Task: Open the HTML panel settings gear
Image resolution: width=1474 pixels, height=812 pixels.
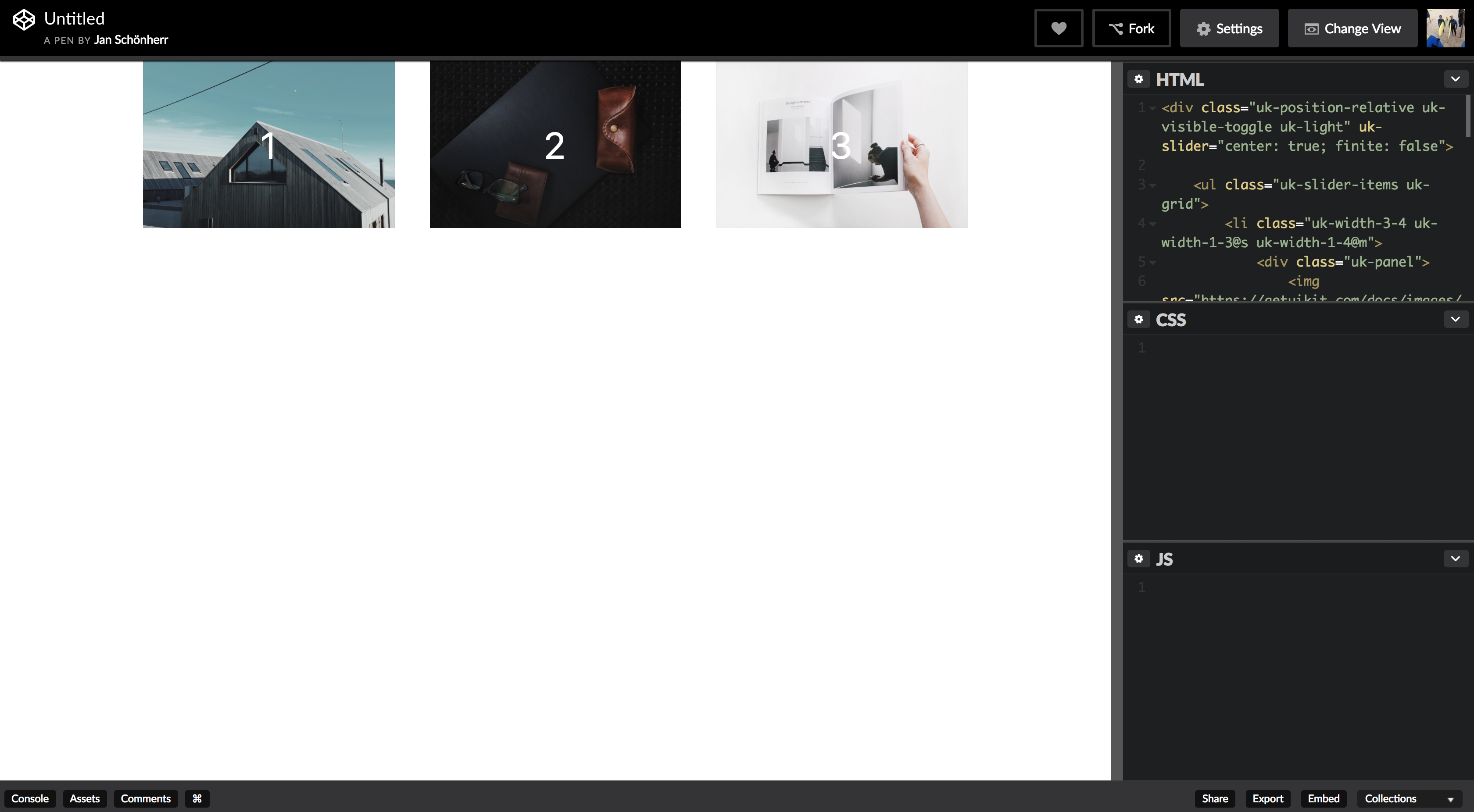Action: pos(1139,79)
